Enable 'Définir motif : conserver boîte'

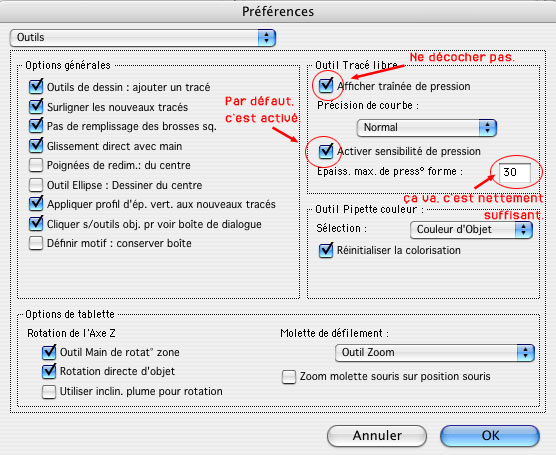36,243
